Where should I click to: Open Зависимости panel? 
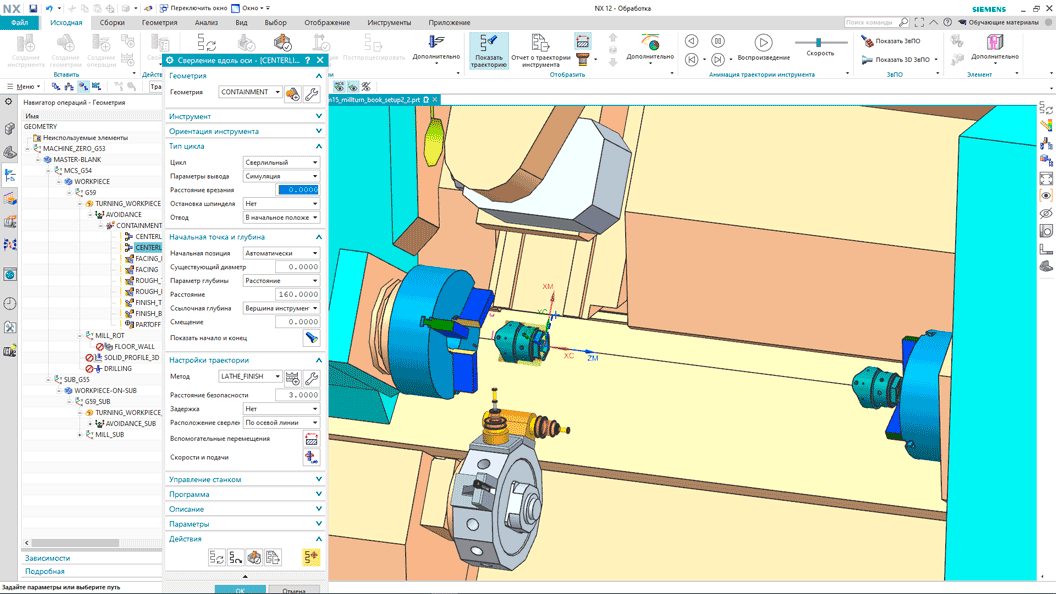(x=47, y=558)
